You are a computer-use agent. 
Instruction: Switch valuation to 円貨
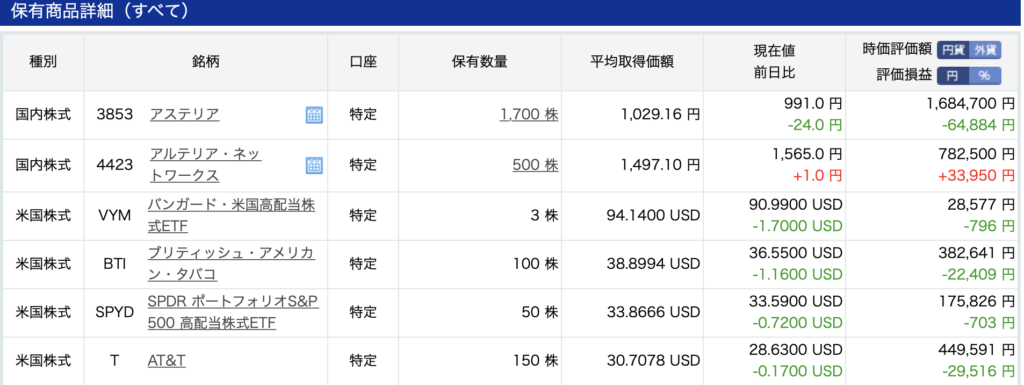point(953,50)
